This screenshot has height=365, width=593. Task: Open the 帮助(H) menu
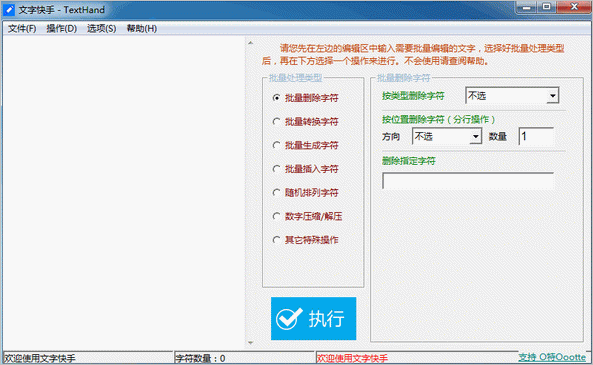tap(141, 29)
